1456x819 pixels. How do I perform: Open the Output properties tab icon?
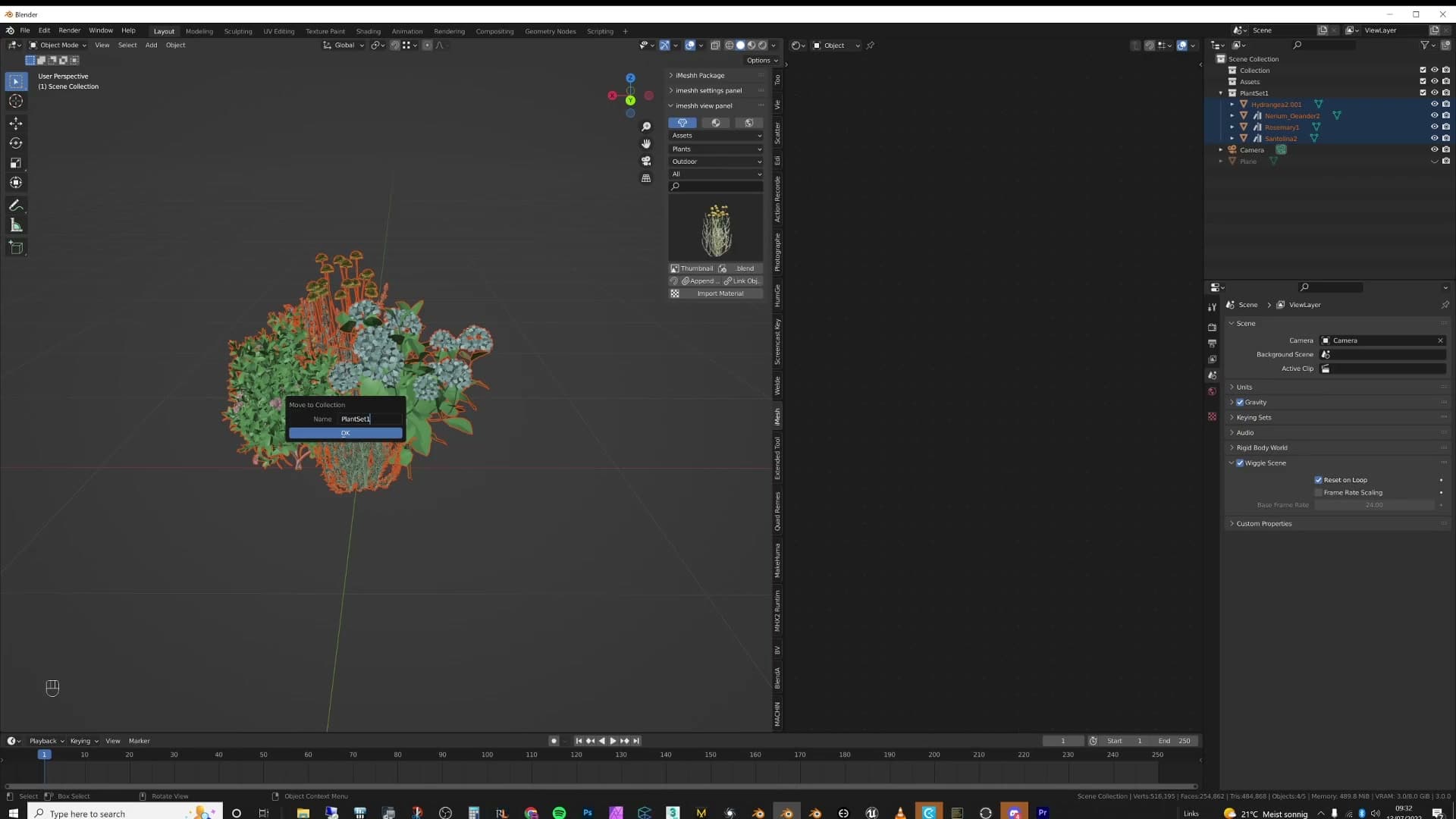tap(1212, 343)
